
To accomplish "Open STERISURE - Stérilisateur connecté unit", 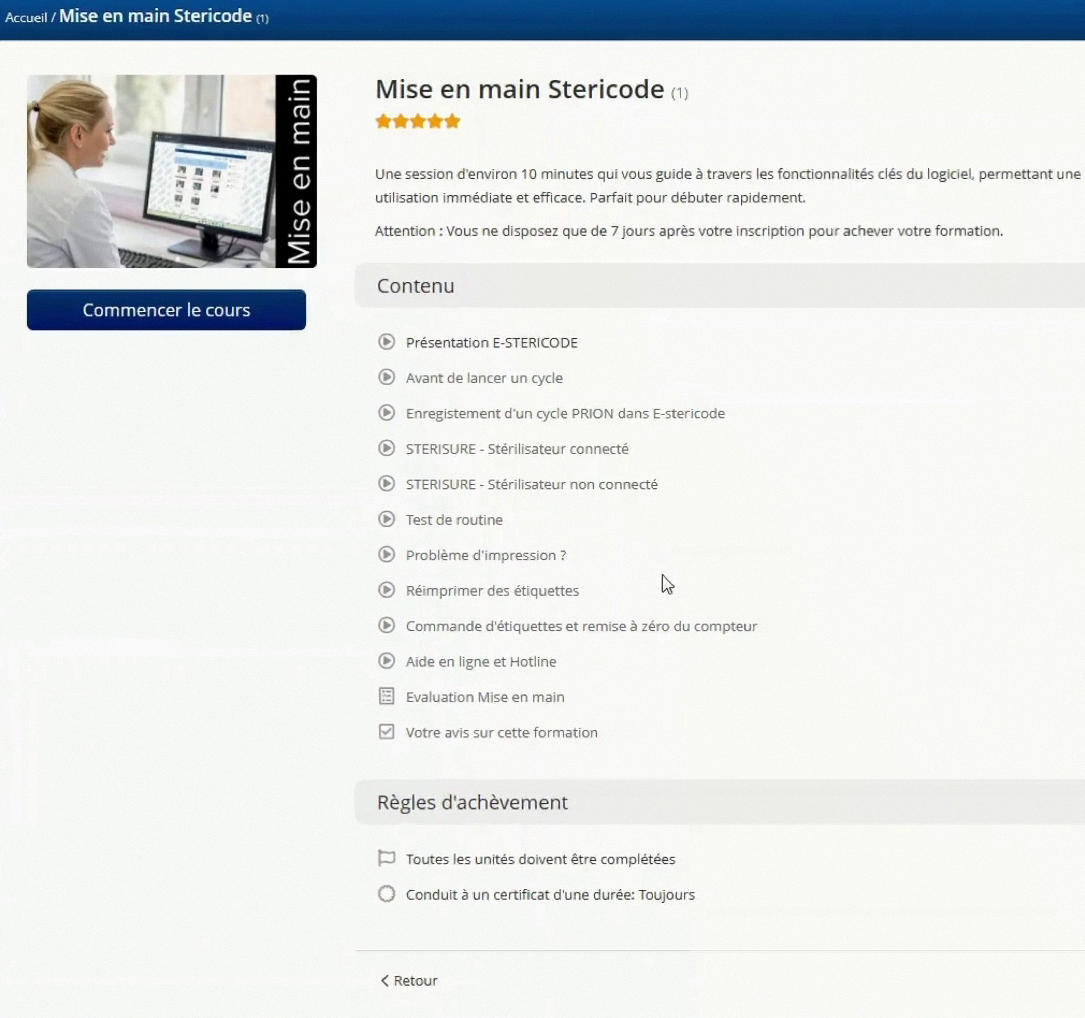I will pyautogui.click(x=517, y=448).
